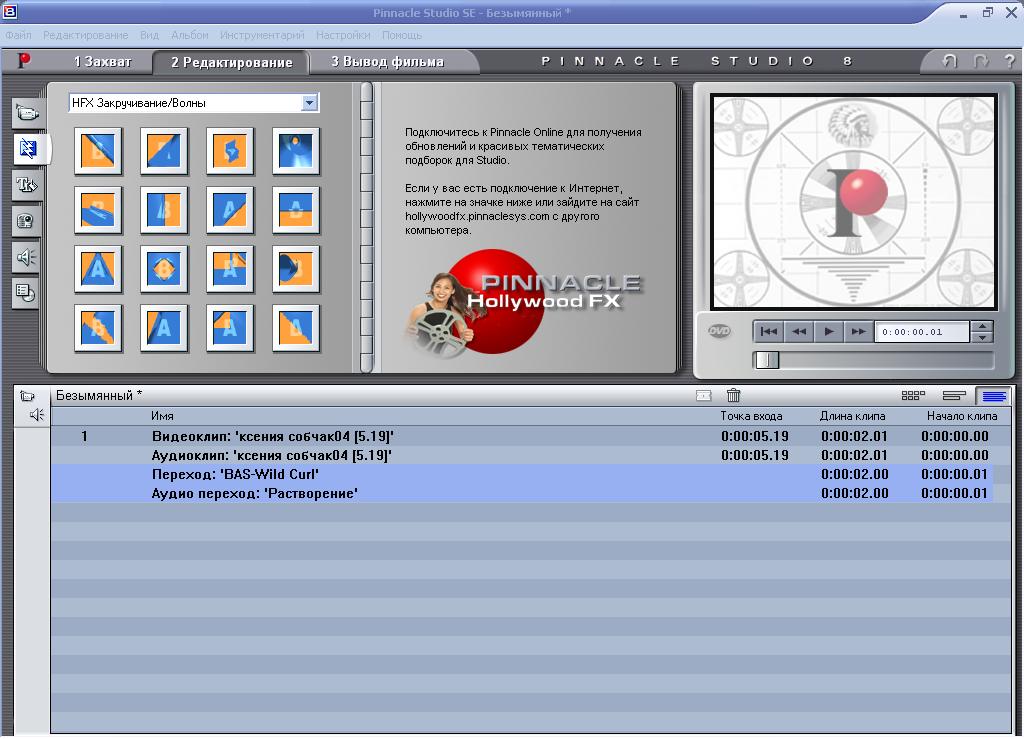Open help with the question mark icon
Viewport: 1024px width, 739px height.
(1009, 61)
